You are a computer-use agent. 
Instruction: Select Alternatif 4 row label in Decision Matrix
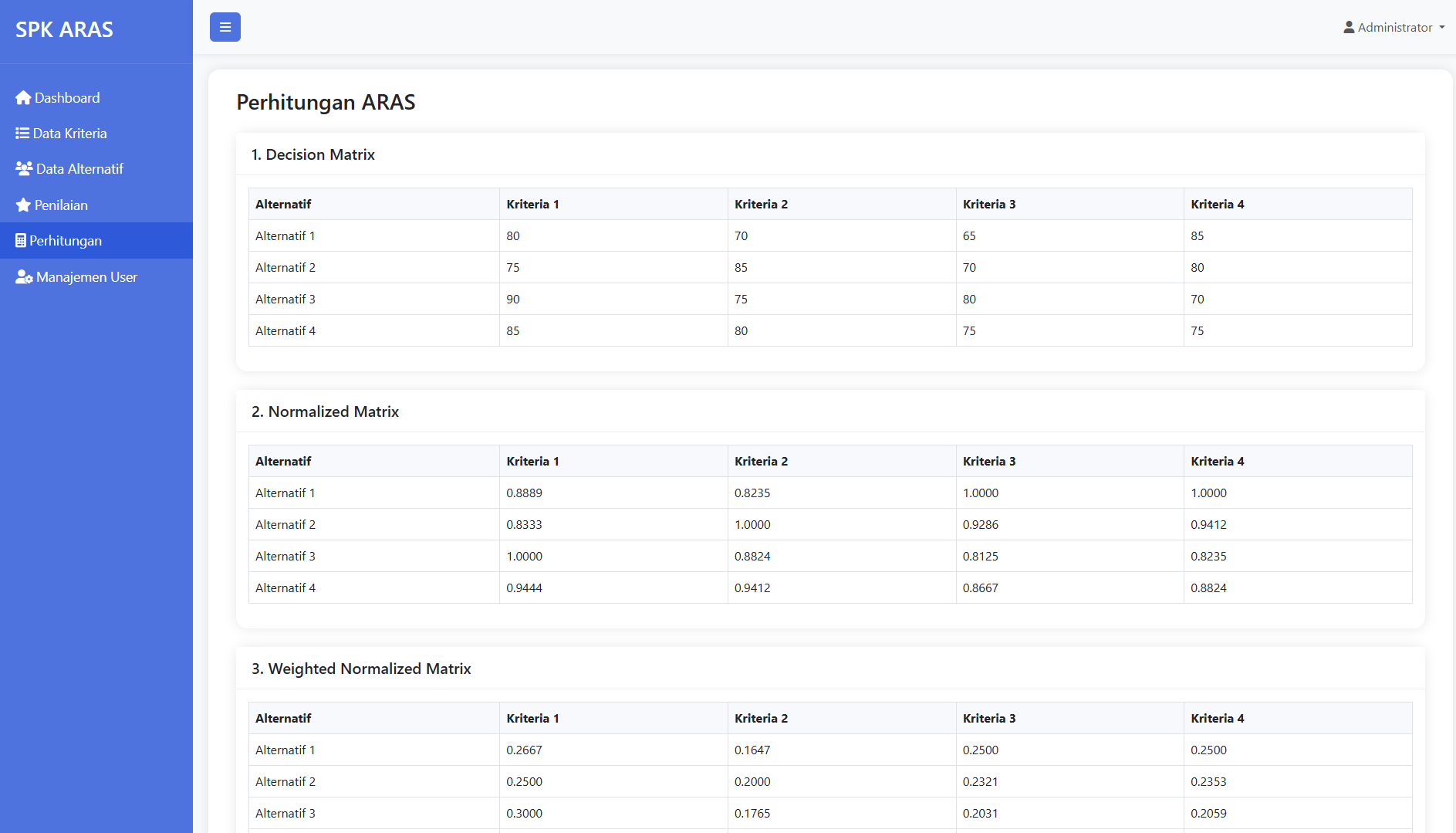(x=285, y=331)
